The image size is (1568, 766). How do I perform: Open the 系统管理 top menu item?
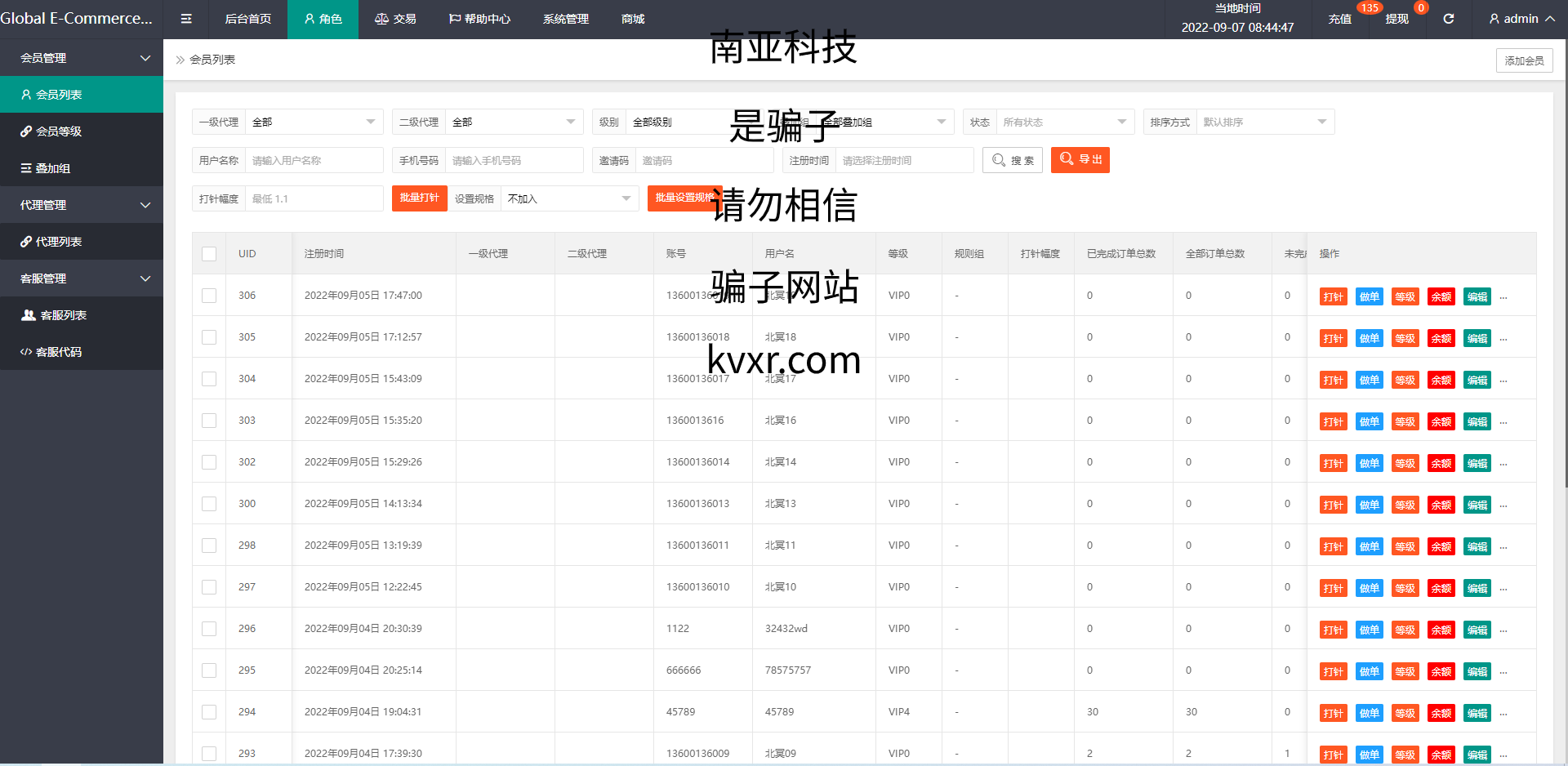566,19
